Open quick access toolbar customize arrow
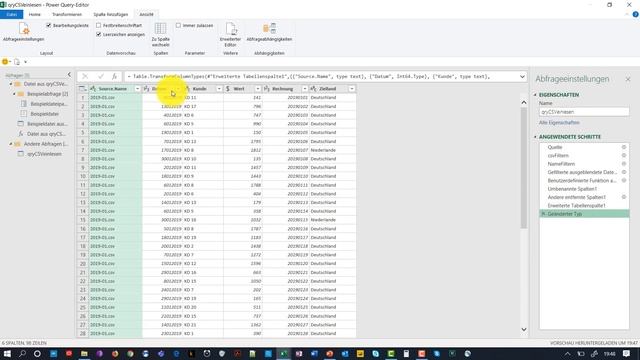Image resolution: width=640 pixels, height=360 pixels. (x=25, y=62)
